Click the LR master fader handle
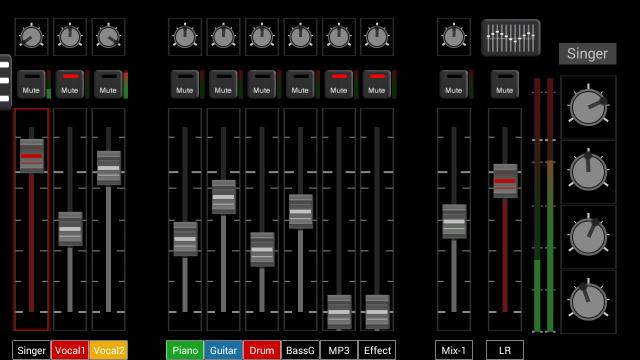This screenshot has width=640, height=360. pos(505,181)
